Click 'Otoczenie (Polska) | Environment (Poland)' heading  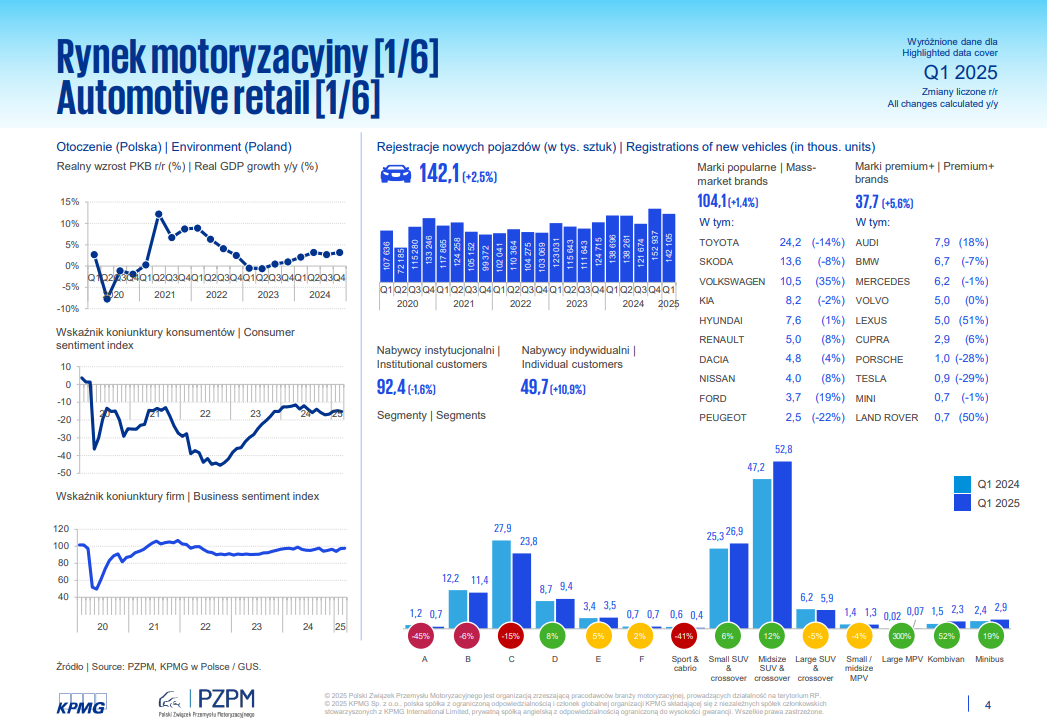174,147
